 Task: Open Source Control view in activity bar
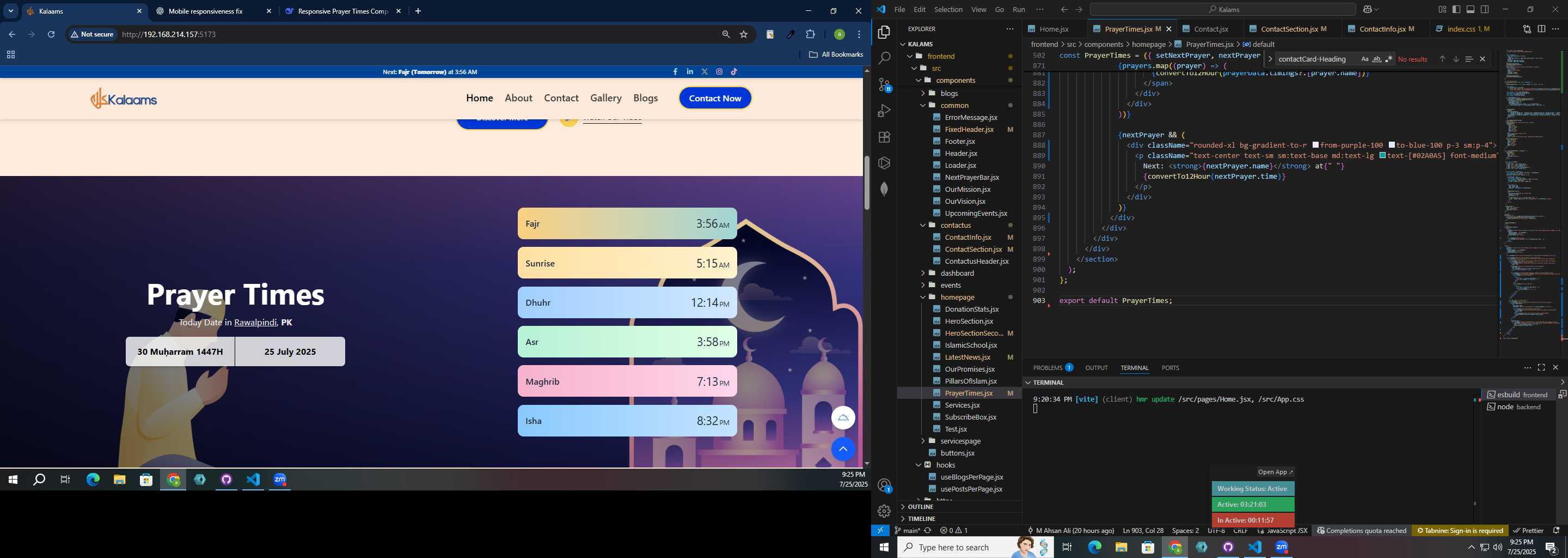click(x=884, y=84)
